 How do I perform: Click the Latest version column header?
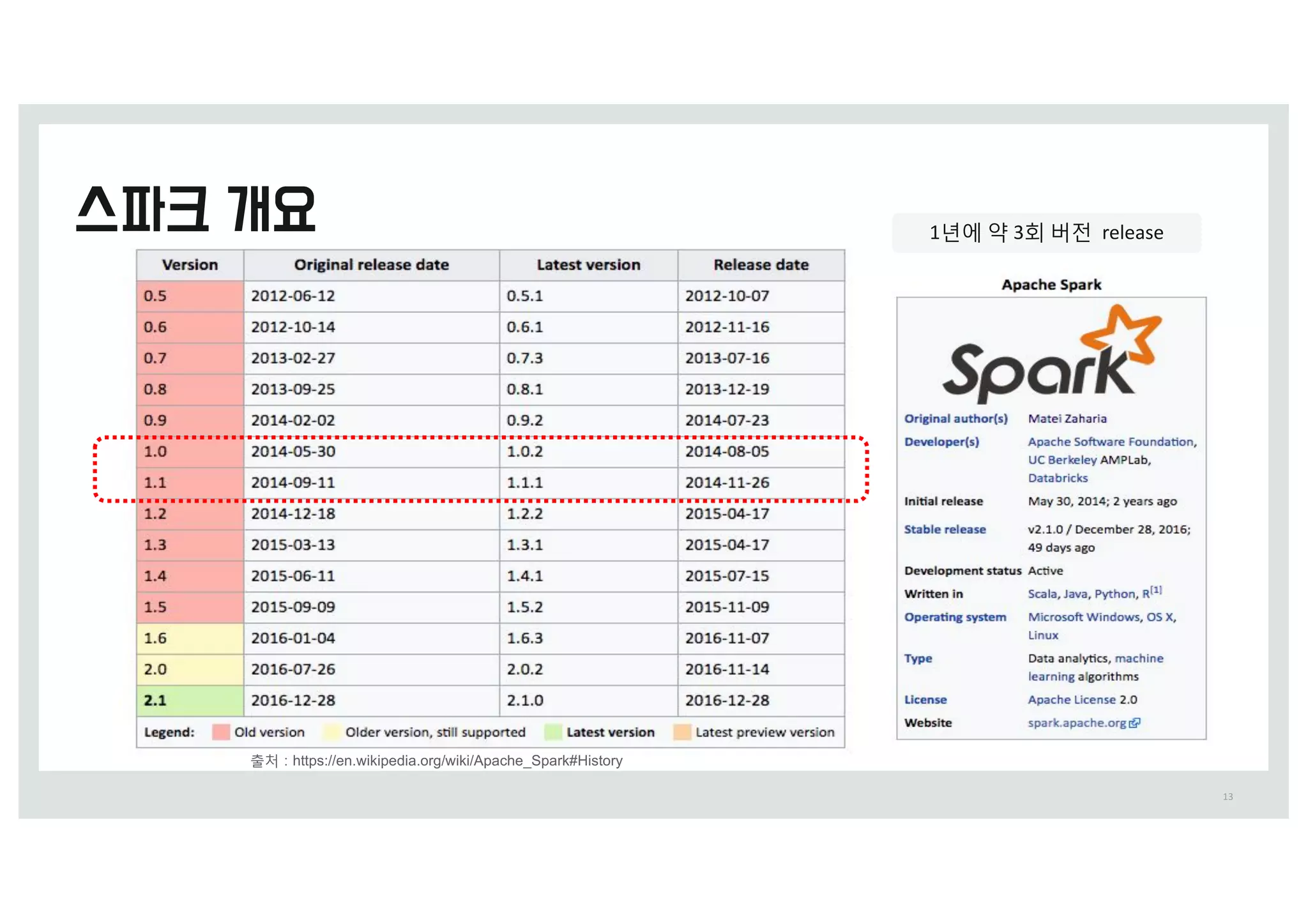(x=588, y=265)
